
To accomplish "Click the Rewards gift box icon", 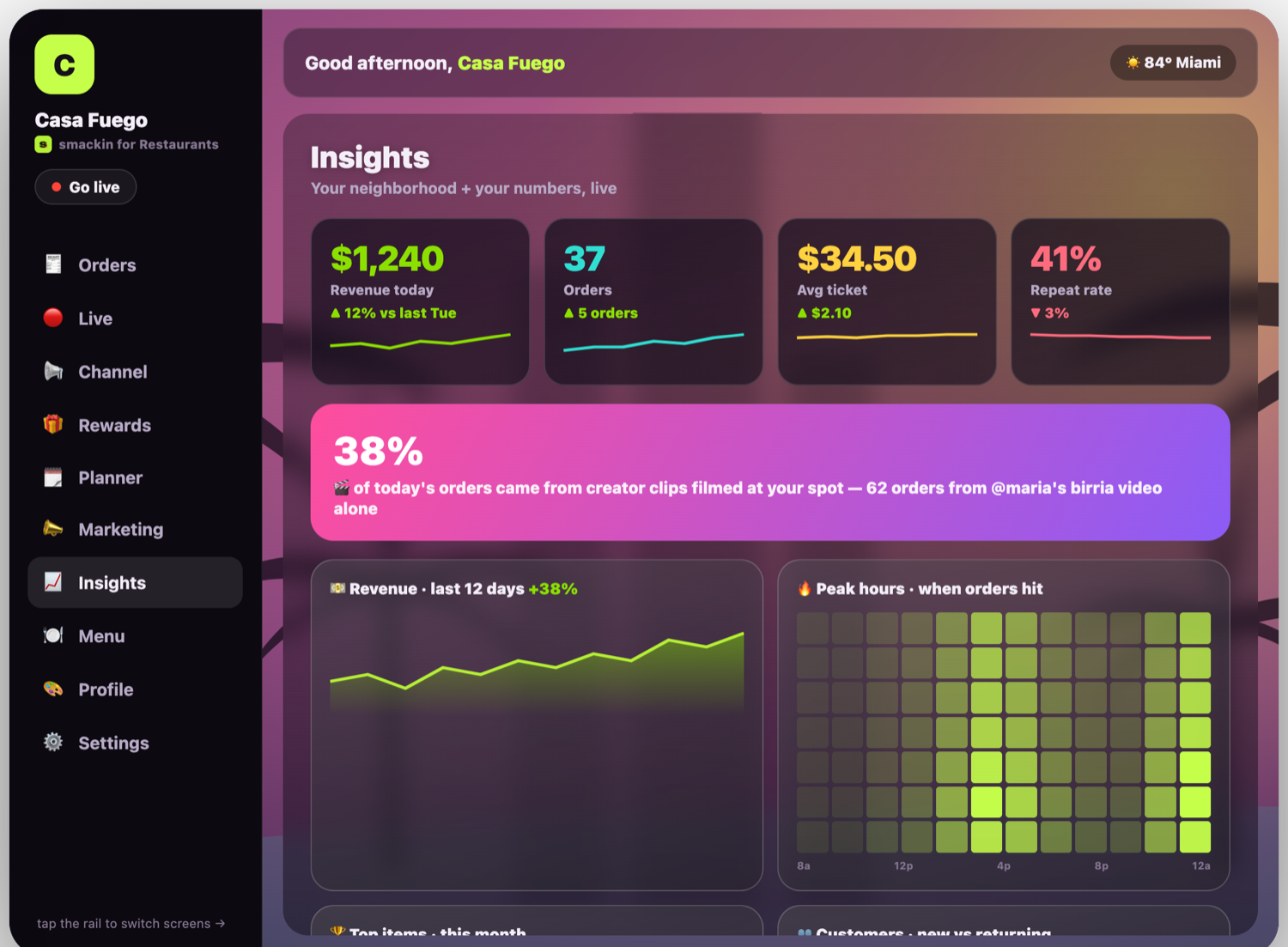I will click(x=53, y=424).
